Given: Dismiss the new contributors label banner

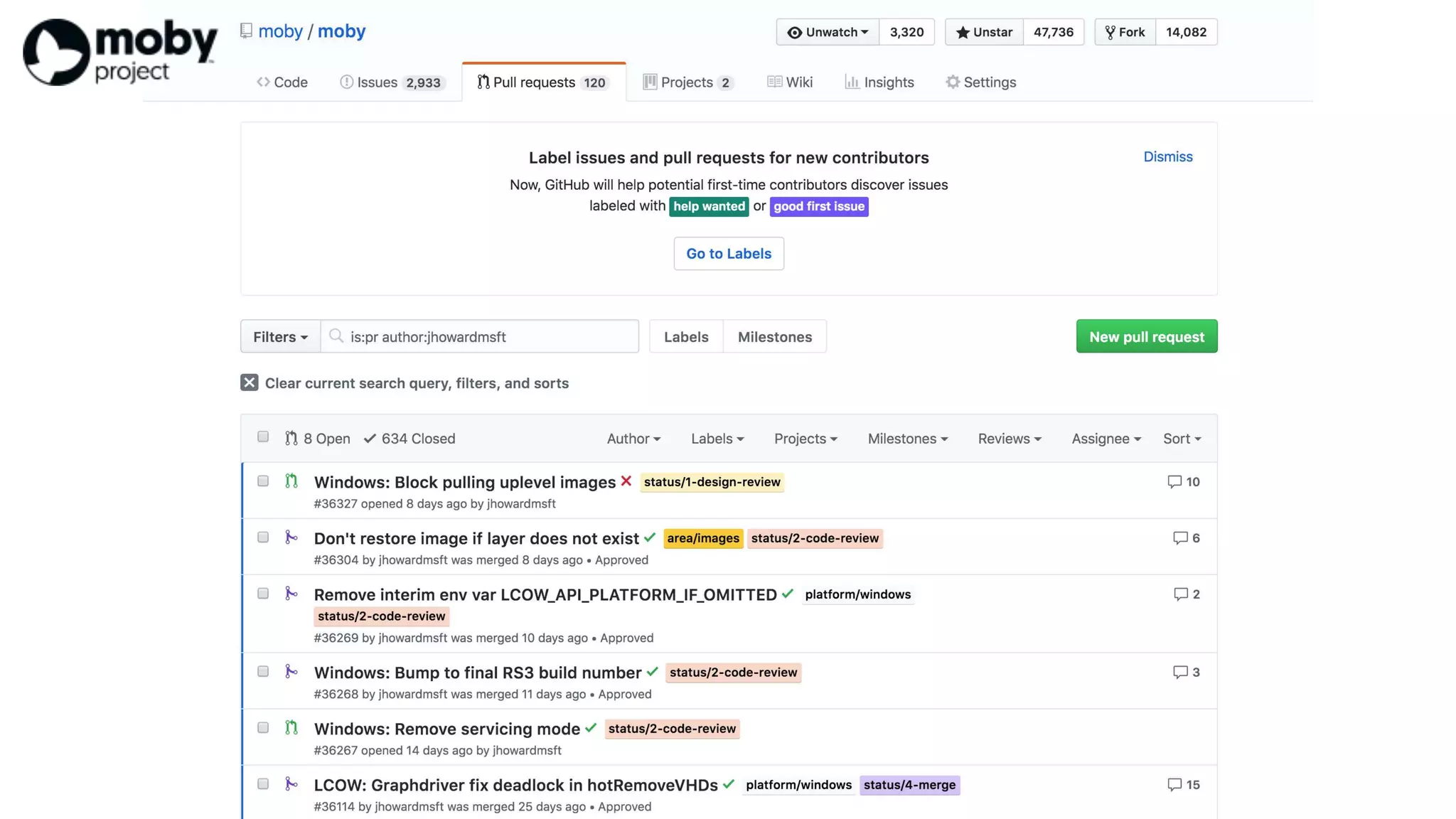Looking at the screenshot, I should (x=1167, y=156).
